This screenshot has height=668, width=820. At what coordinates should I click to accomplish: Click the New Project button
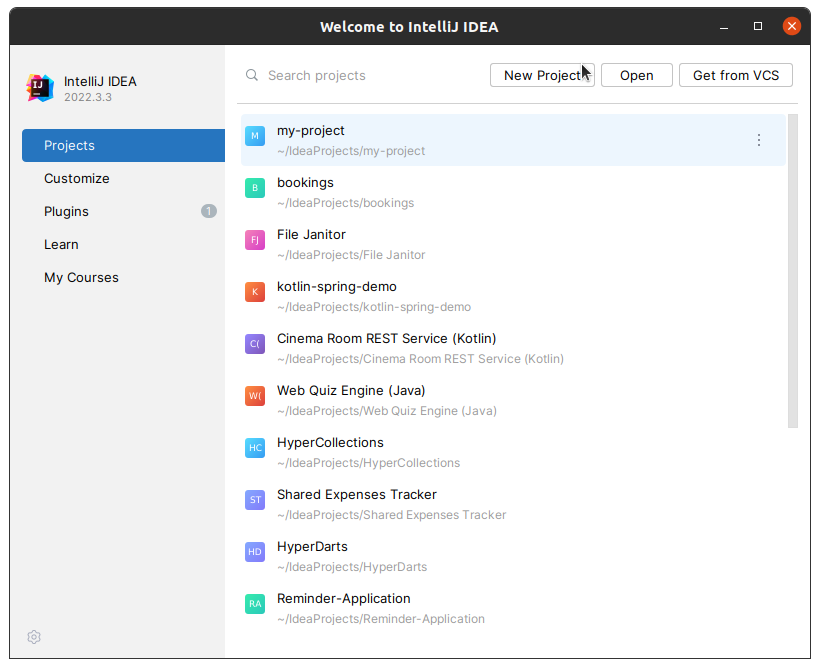click(542, 75)
